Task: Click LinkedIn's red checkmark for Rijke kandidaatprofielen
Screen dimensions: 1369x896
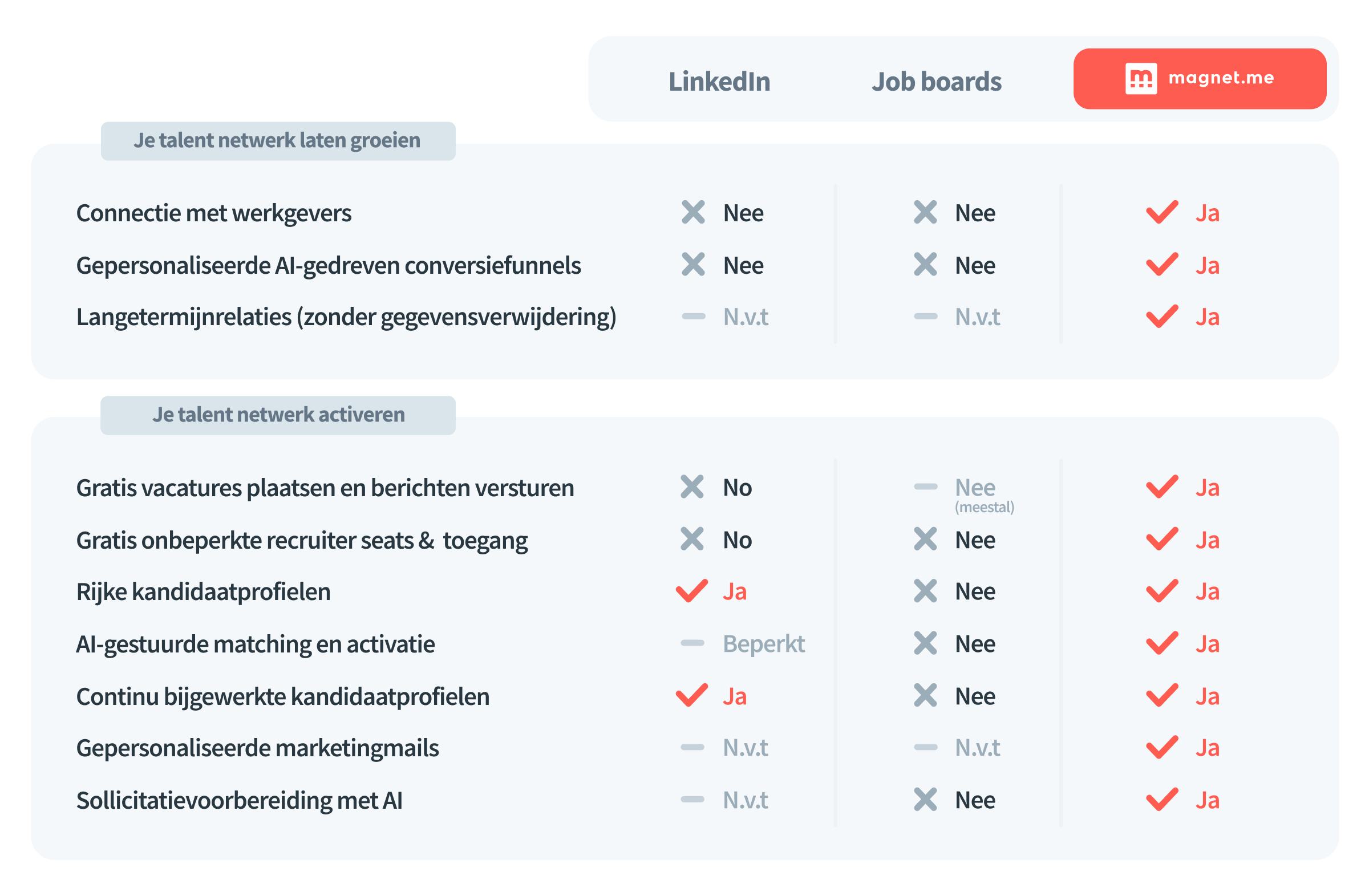Action: point(691,591)
